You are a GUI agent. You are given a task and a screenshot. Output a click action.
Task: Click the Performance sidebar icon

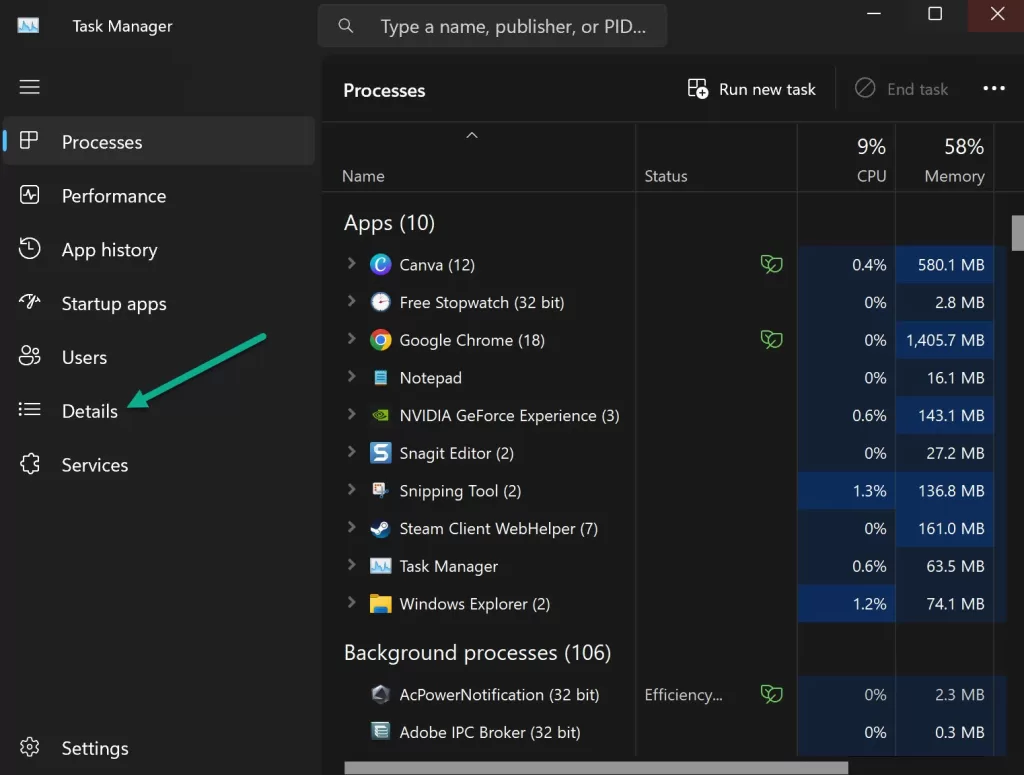click(29, 195)
